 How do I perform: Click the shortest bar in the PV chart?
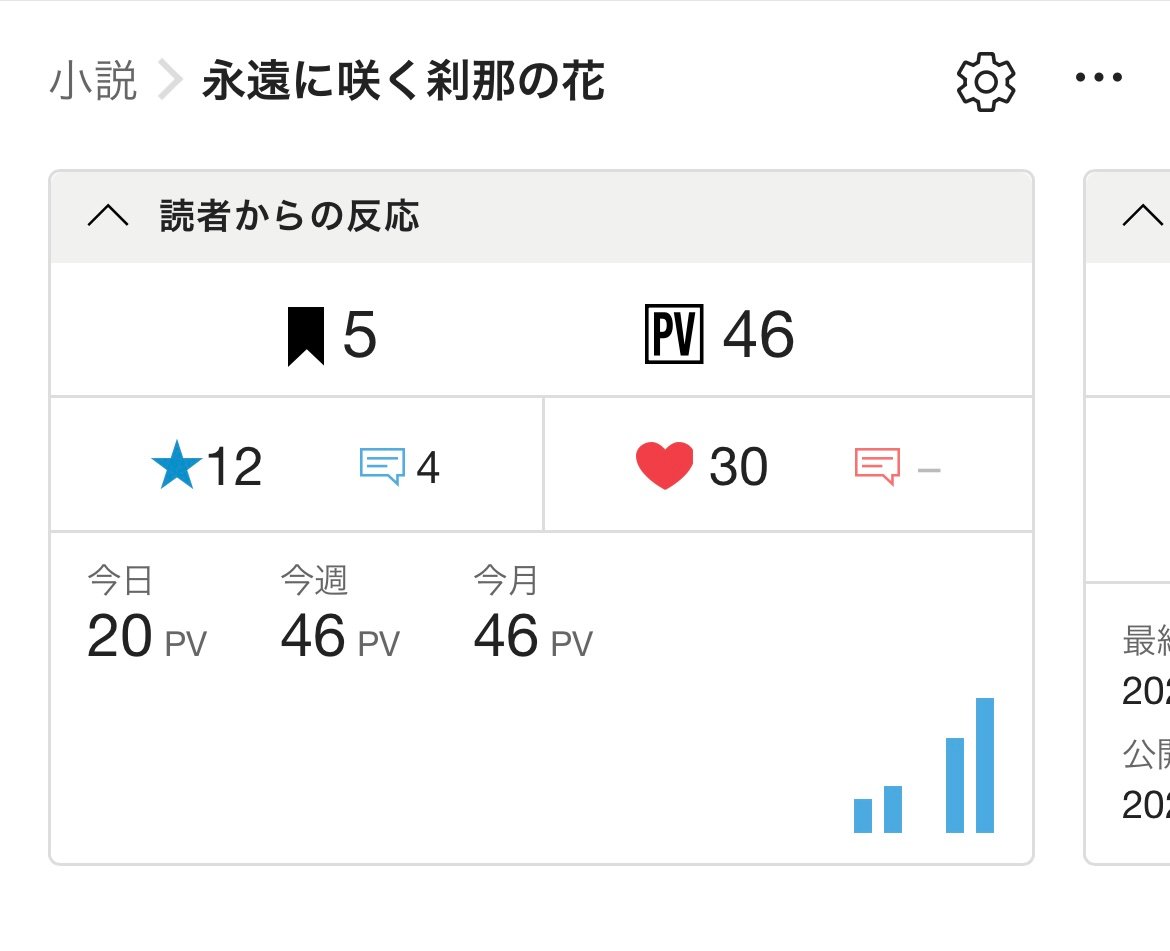point(863,816)
